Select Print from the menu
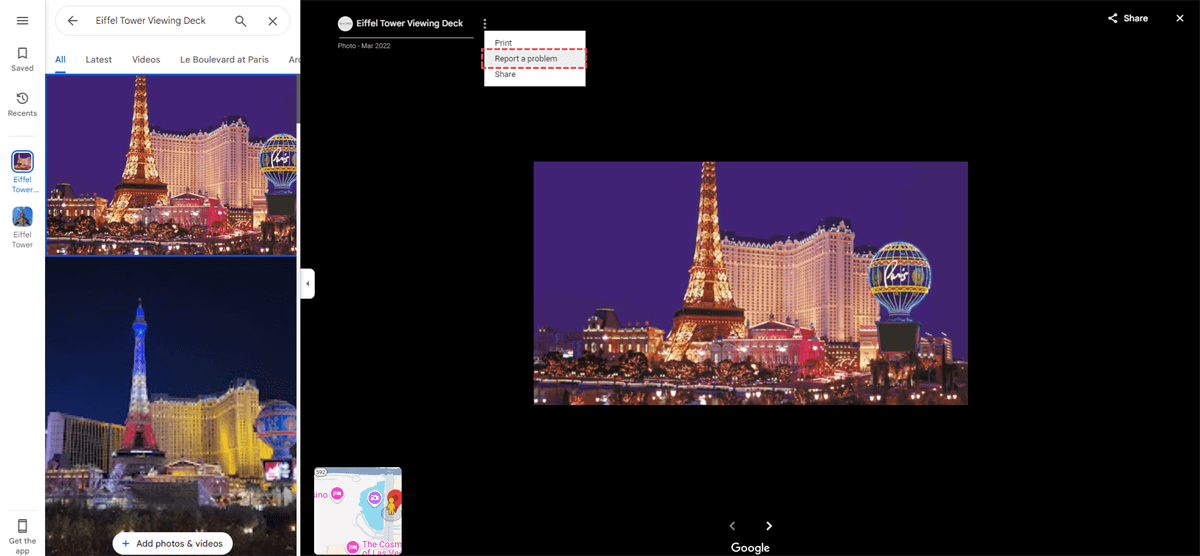1200x556 pixels. click(535, 43)
